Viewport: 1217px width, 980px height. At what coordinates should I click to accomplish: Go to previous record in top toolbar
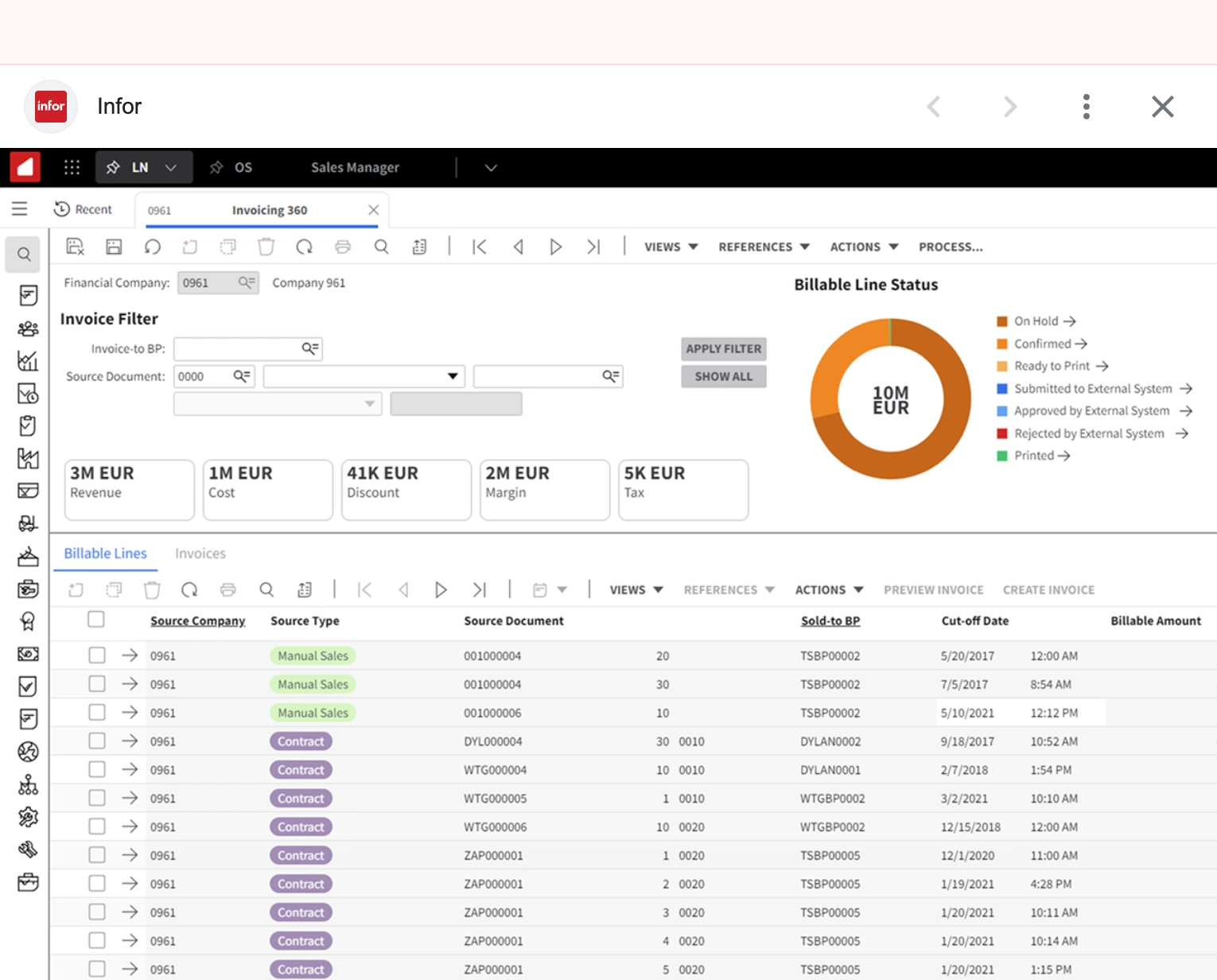tap(518, 247)
